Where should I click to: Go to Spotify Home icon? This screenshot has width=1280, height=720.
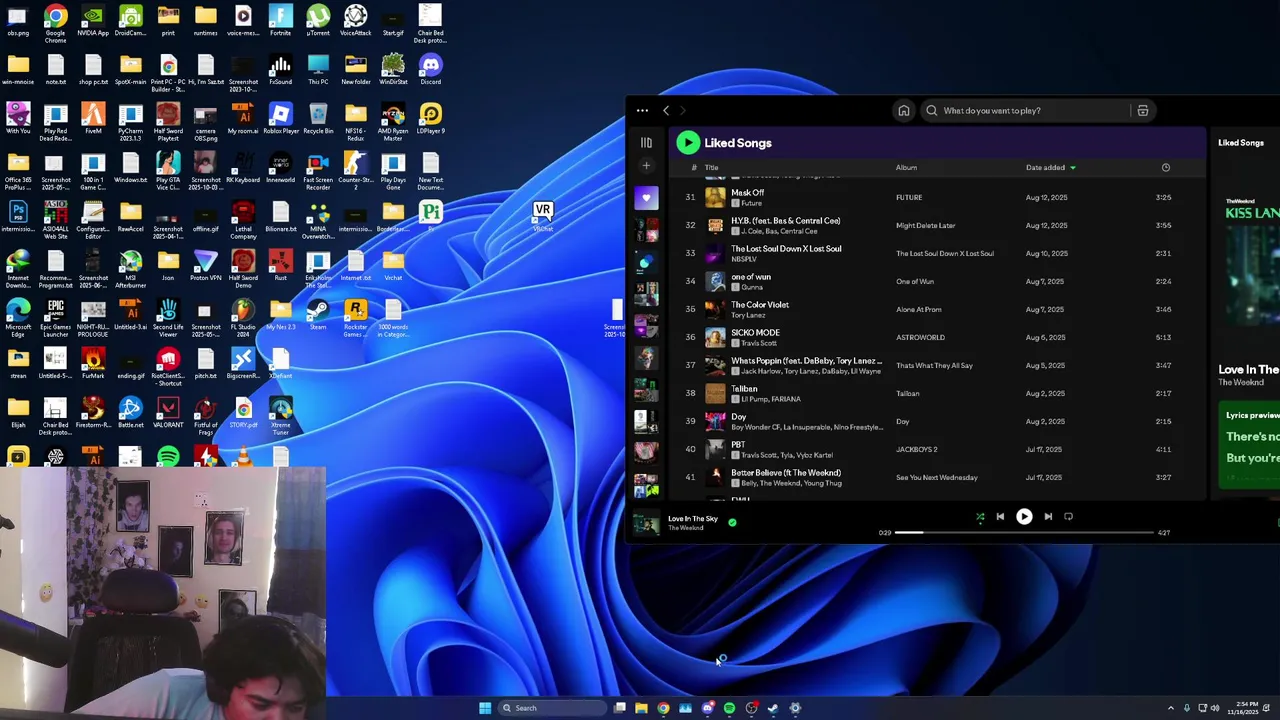click(903, 111)
